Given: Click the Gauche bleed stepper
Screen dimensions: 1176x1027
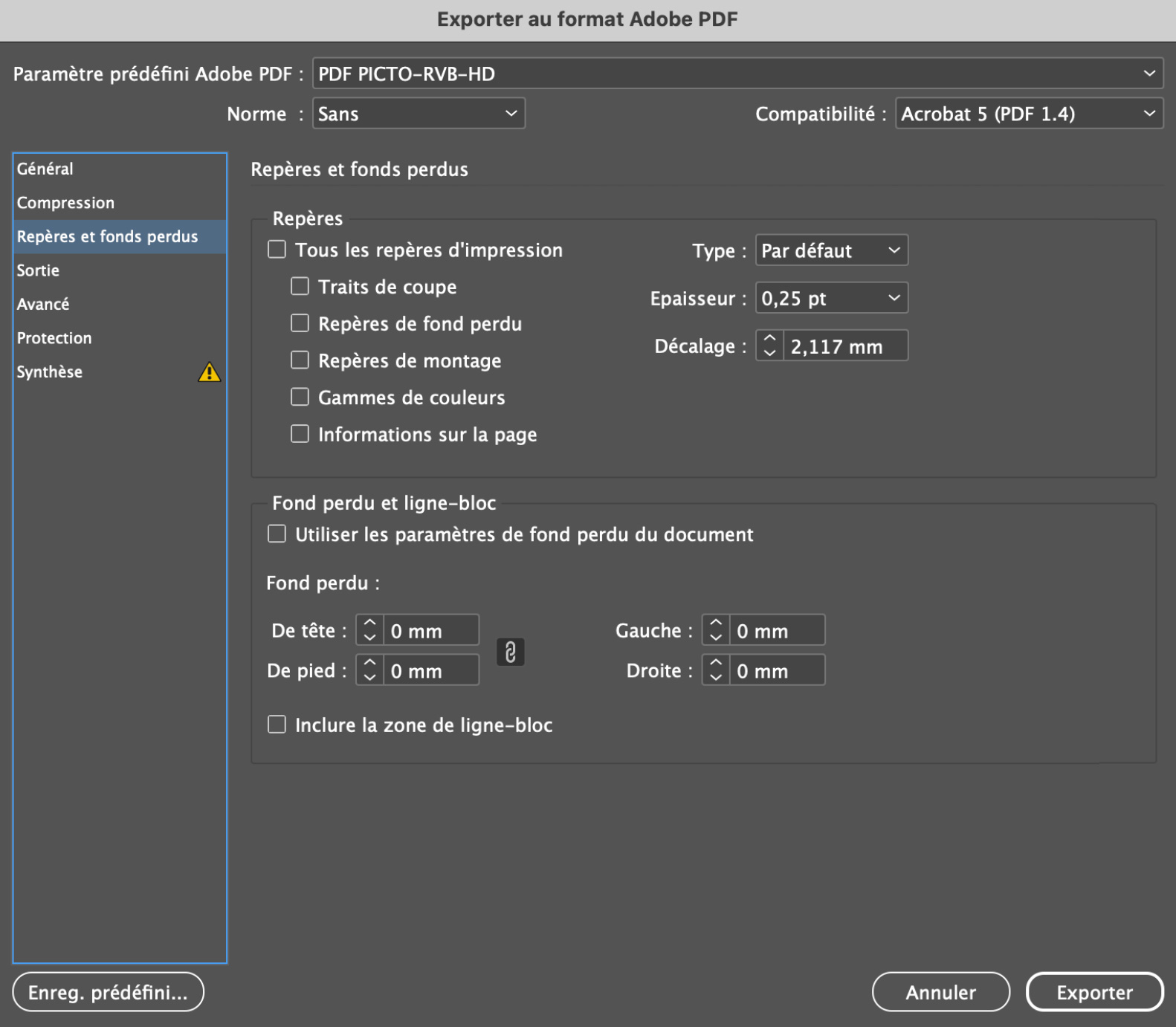Looking at the screenshot, I should click(716, 630).
